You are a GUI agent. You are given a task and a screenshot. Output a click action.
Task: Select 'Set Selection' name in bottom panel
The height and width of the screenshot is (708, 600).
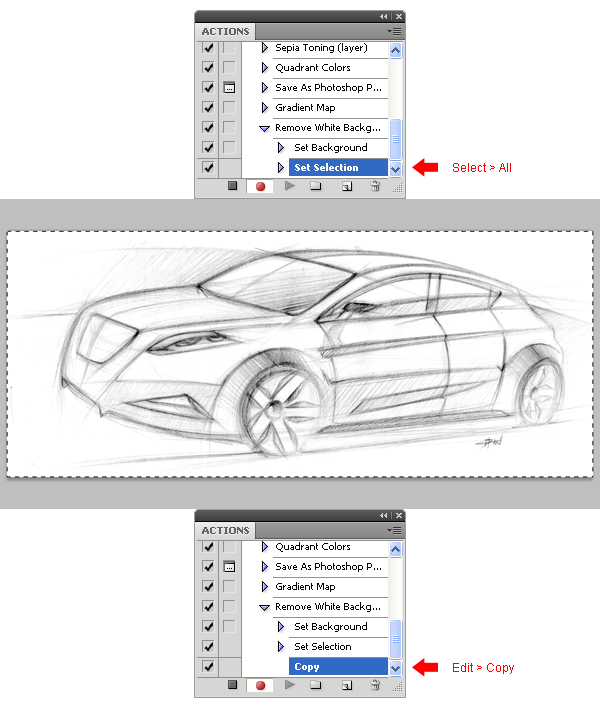323,647
